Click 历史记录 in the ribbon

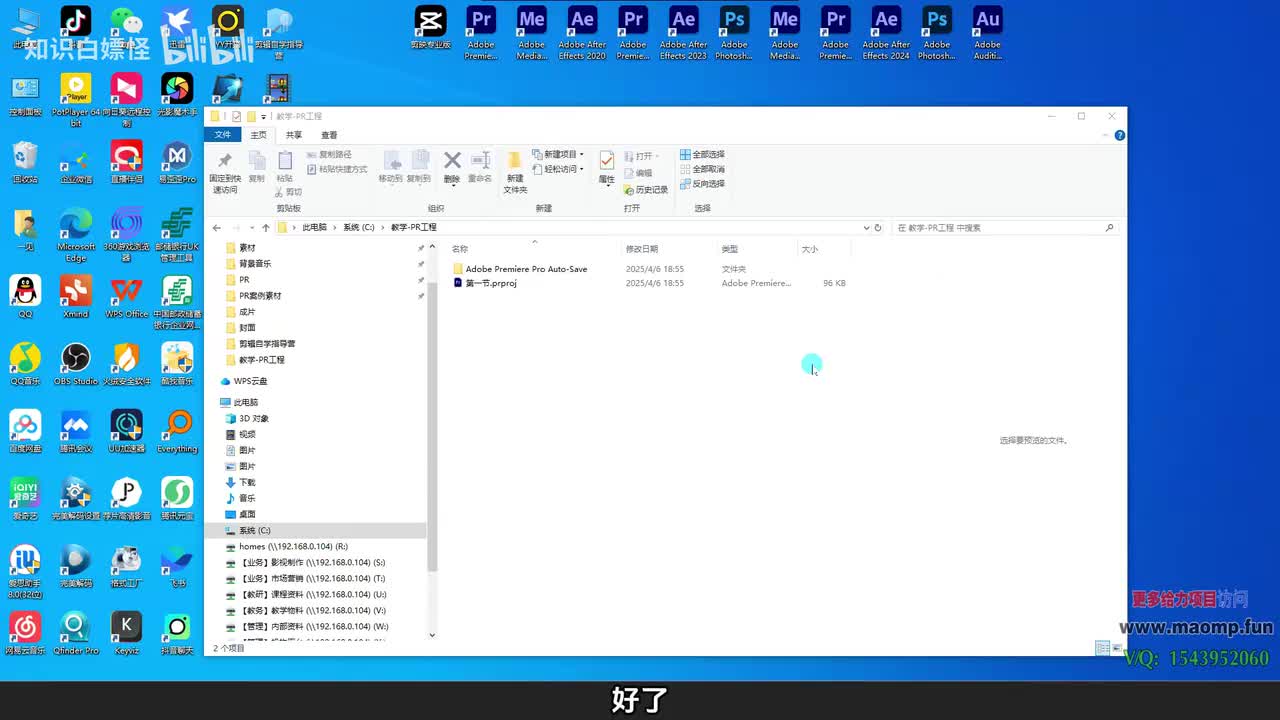(646, 190)
